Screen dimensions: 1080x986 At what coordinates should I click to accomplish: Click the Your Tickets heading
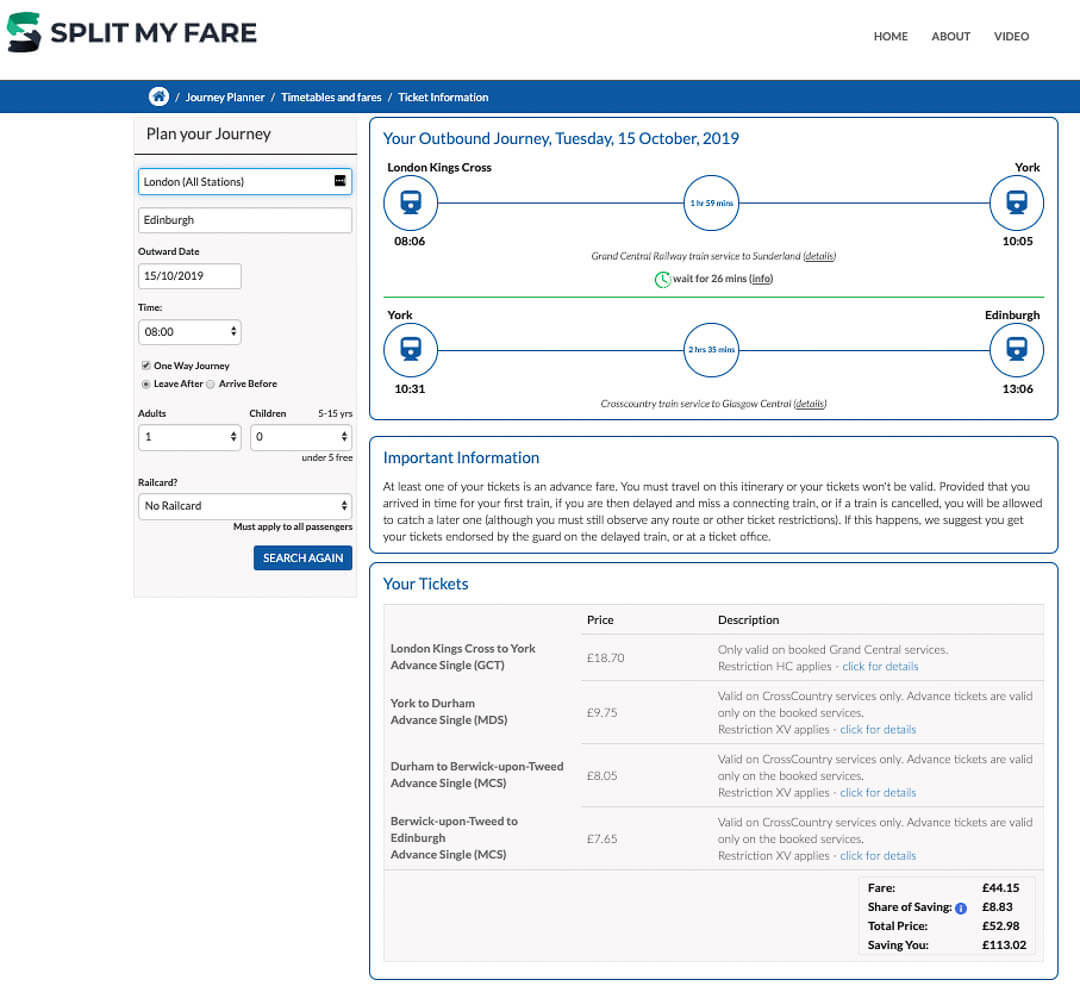click(426, 584)
